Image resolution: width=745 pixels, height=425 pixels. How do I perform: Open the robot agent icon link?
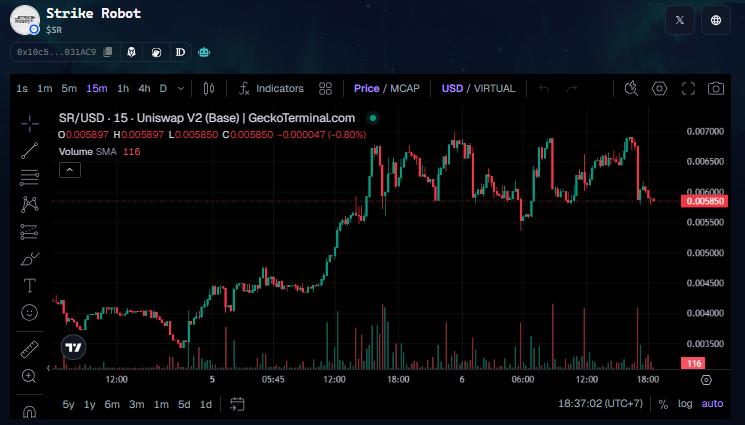coord(204,52)
